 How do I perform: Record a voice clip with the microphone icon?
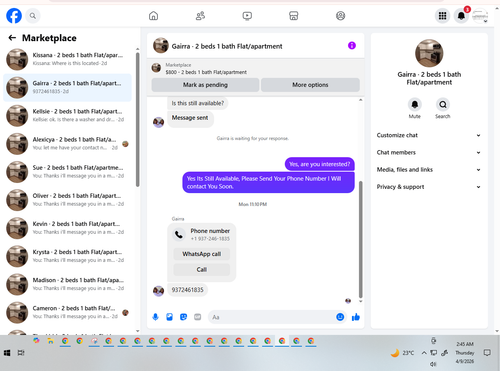pyautogui.click(x=155, y=317)
